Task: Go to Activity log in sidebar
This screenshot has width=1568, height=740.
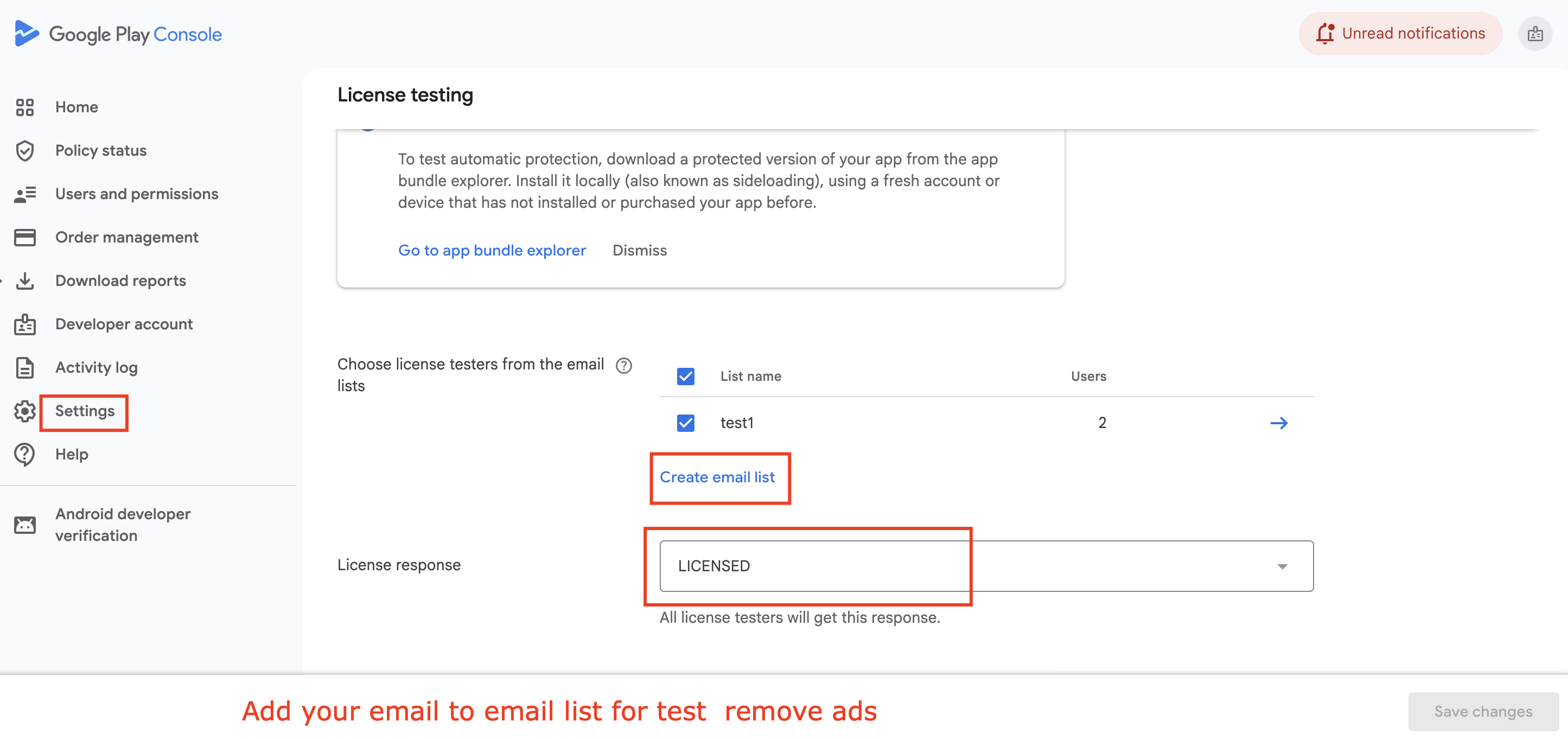Action: coord(96,368)
